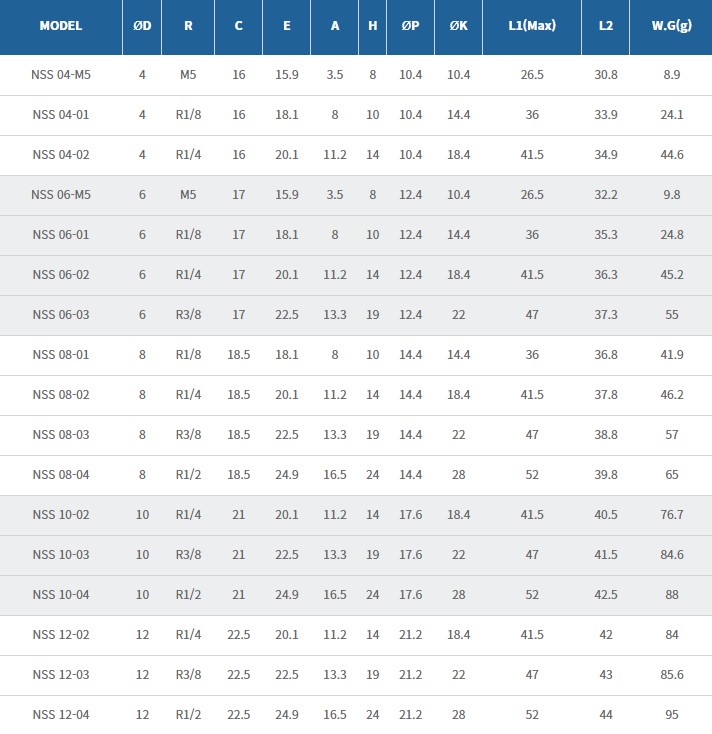Click weight value 76.7 in W.G column
Screen dimensions: 712x734
(671, 515)
